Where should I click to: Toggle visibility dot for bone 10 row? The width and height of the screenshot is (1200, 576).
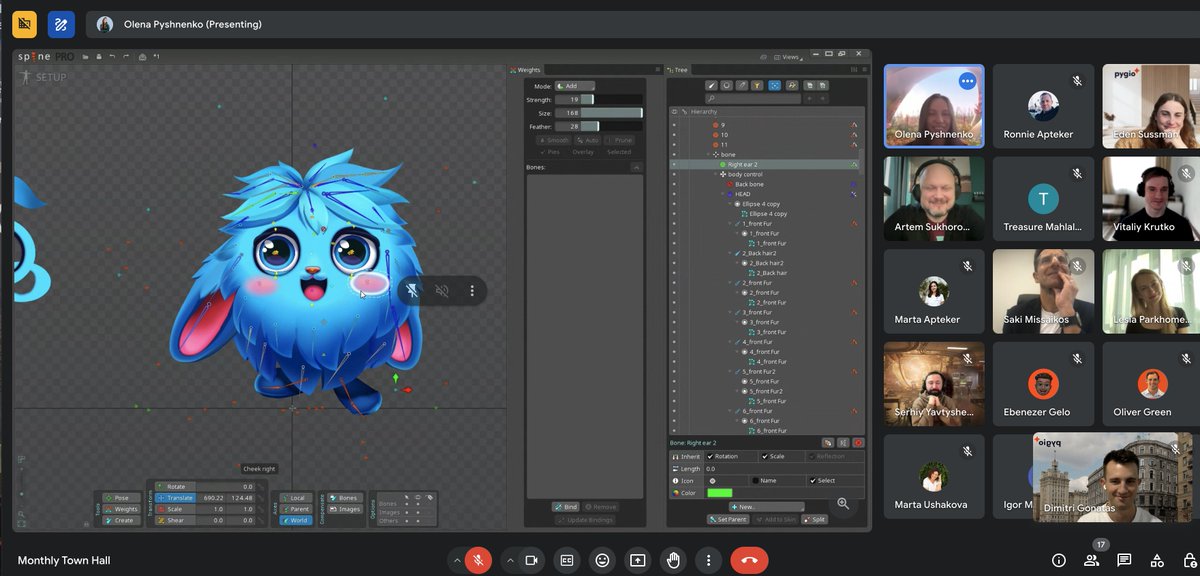[674, 134]
